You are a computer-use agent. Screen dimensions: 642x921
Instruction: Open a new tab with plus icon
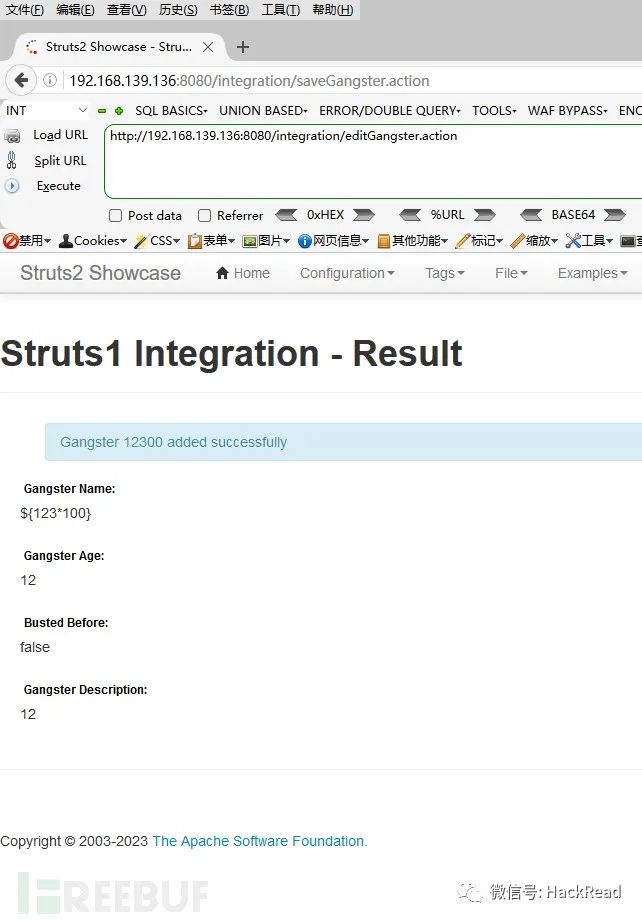coord(243,47)
